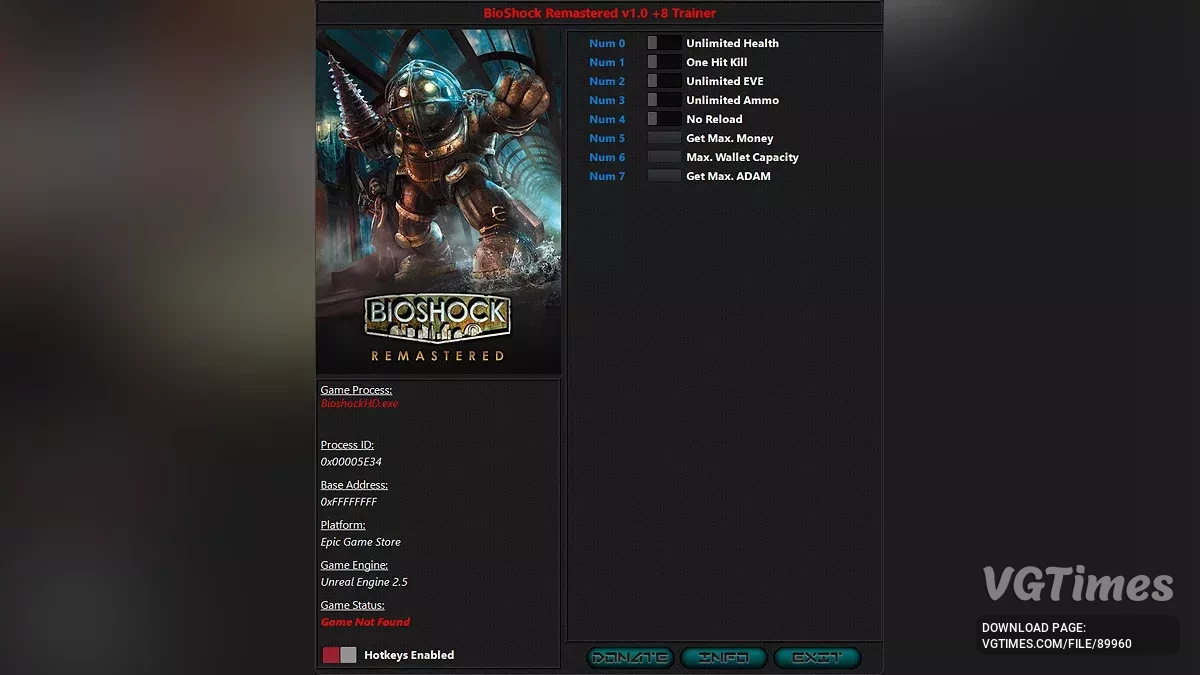Click the Base Address heading
The width and height of the screenshot is (1200, 675).
pos(354,485)
